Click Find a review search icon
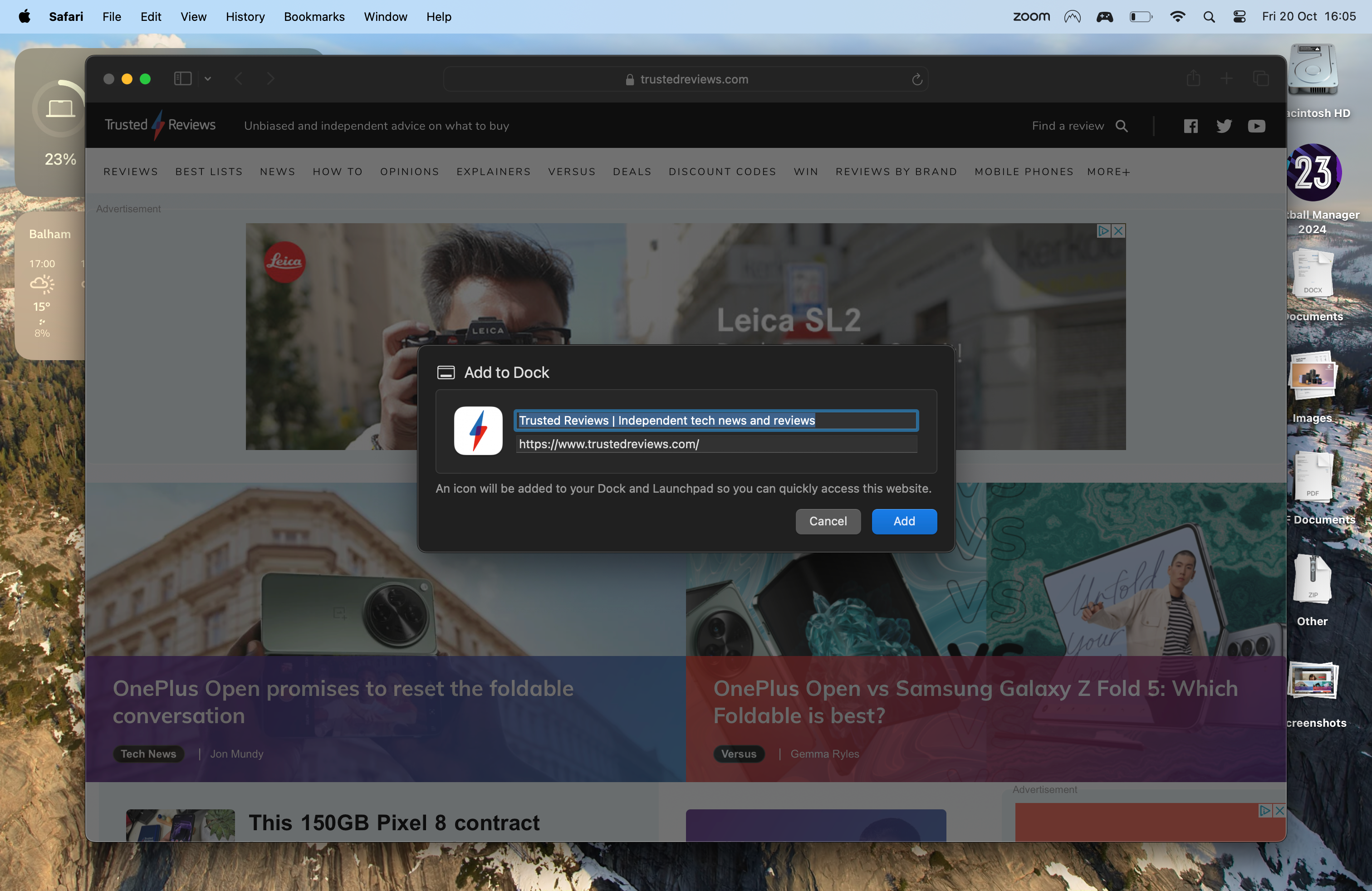 1121,126
